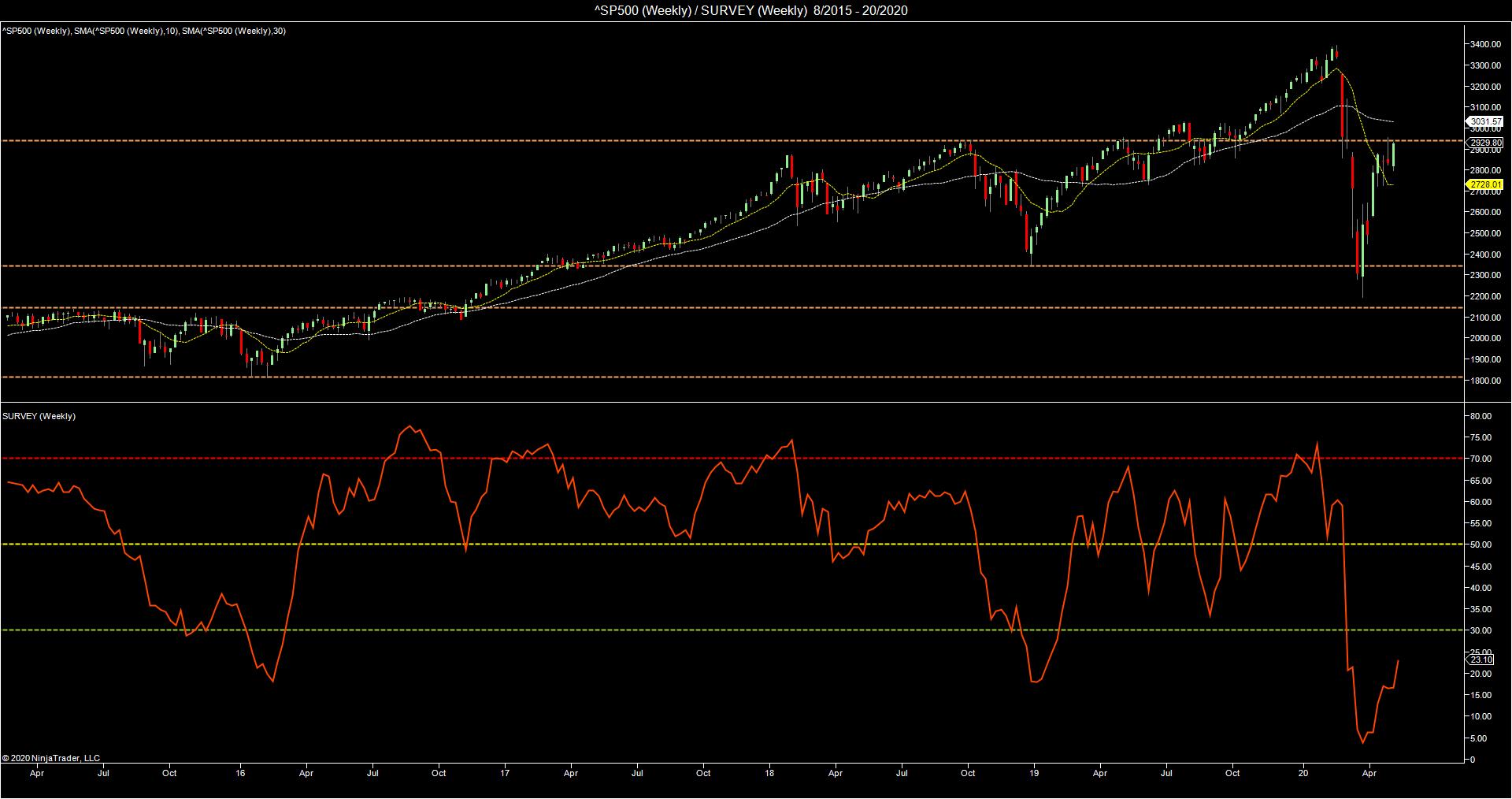Click the 50.00 survey axis label
The height and width of the screenshot is (799, 1512).
coord(1481,544)
